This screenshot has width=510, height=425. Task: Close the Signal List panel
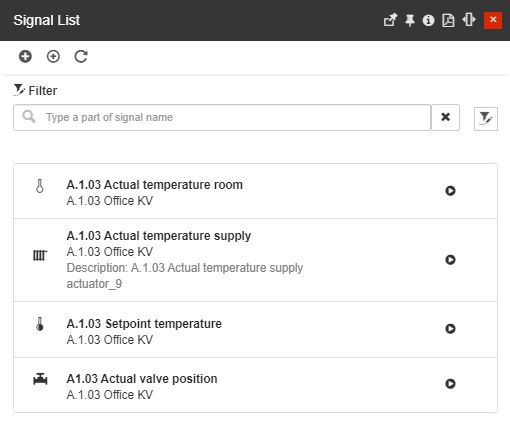point(493,20)
